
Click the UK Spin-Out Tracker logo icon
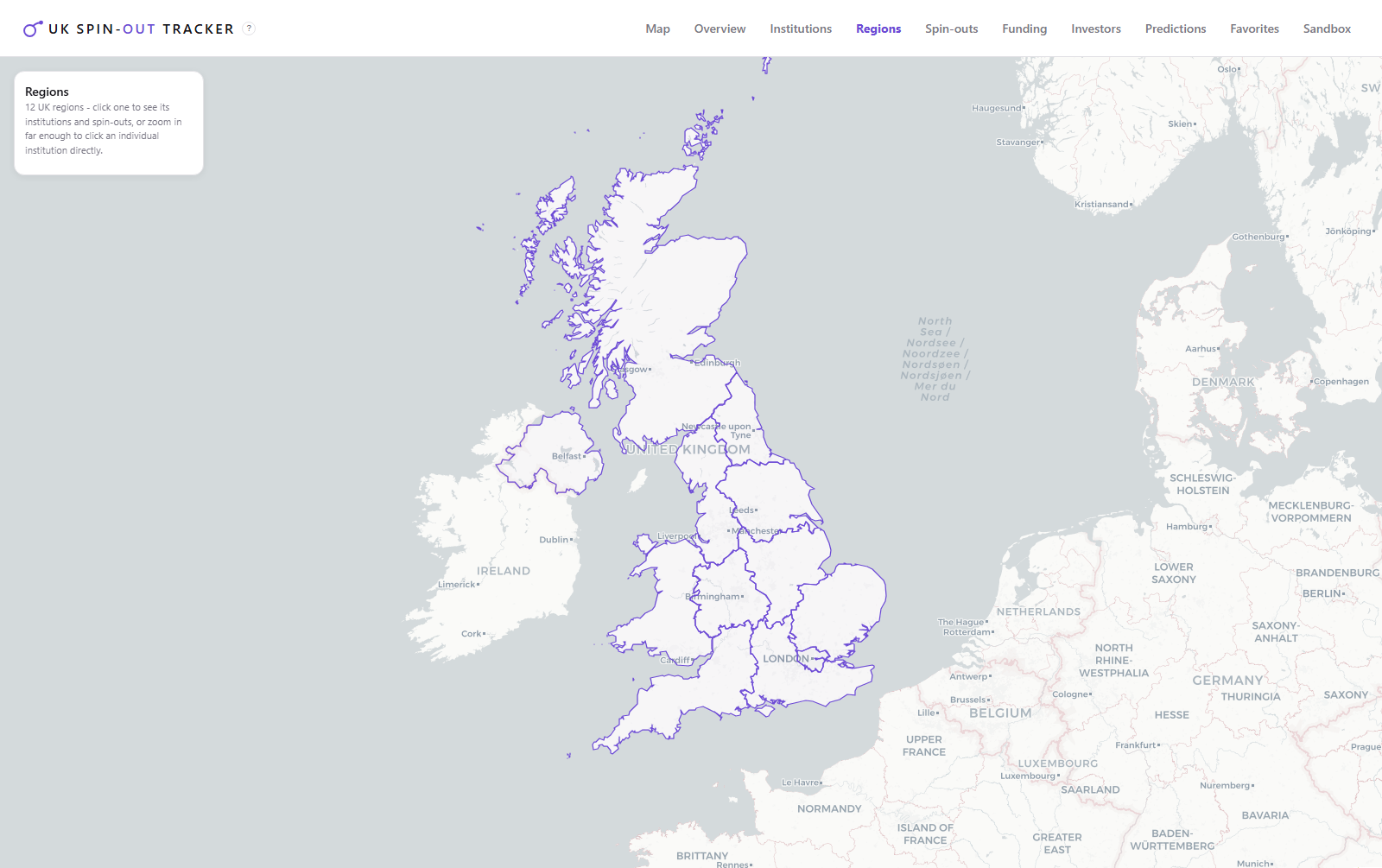33,29
